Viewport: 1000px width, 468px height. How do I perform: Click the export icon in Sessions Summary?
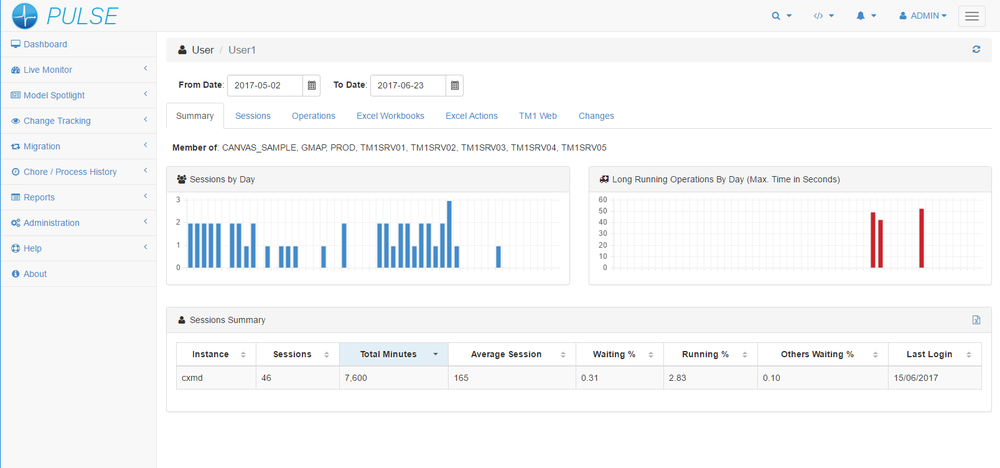coord(976,320)
